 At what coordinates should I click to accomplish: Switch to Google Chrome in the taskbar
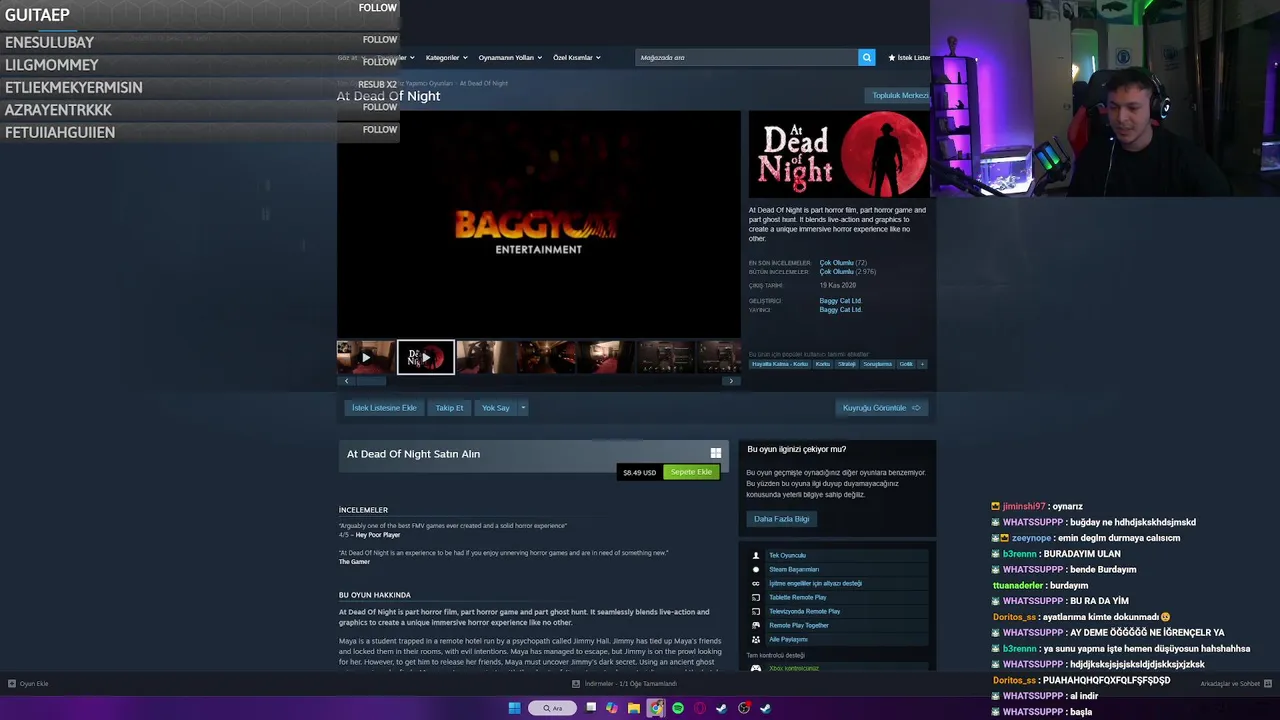656,708
